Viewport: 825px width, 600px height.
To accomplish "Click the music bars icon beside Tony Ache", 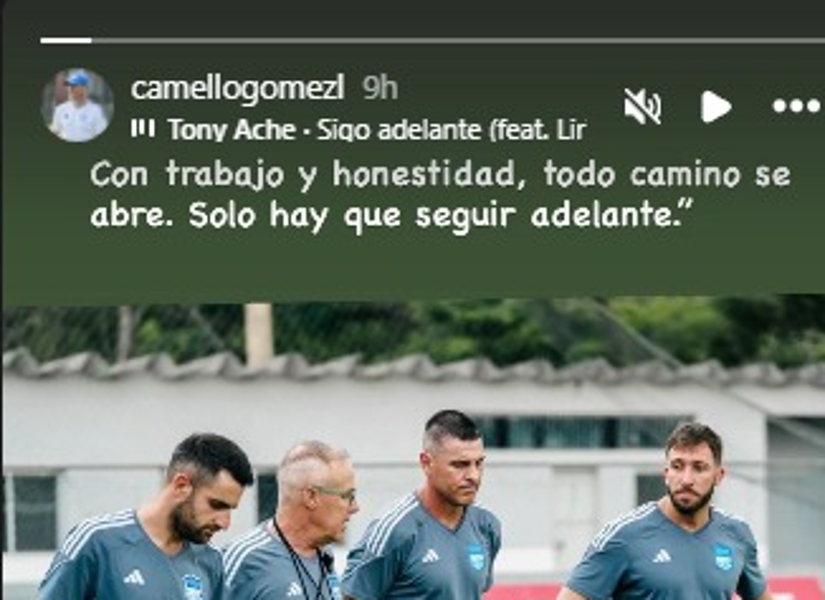I will (x=143, y=129).
